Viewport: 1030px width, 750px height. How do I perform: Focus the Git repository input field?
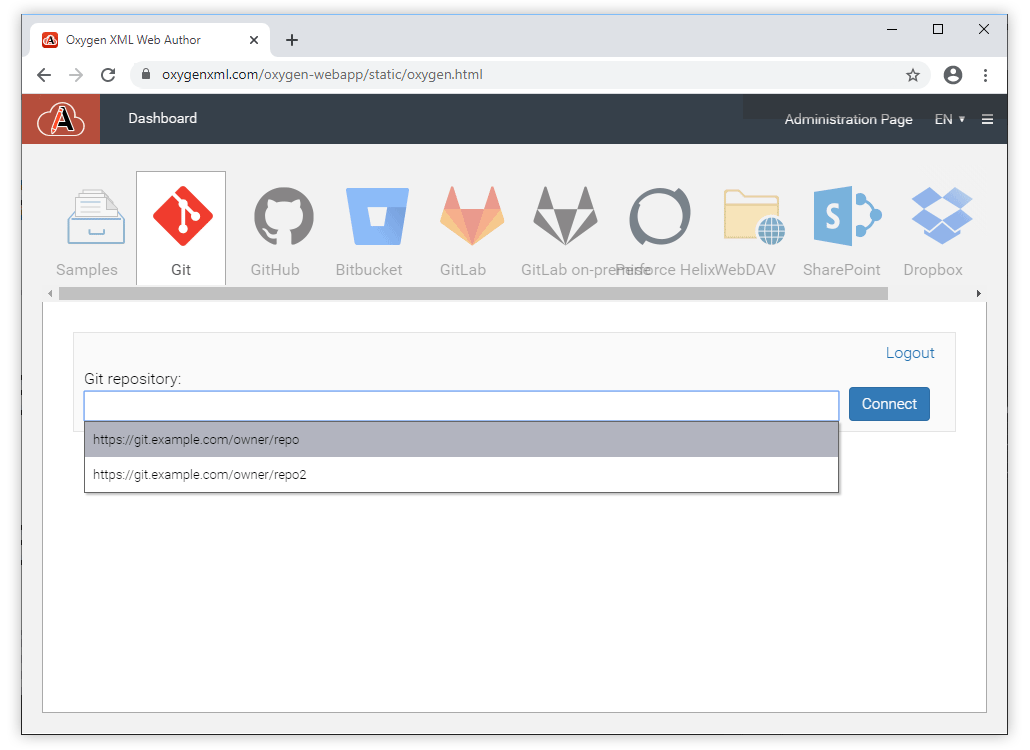click(x=461, y=406)
